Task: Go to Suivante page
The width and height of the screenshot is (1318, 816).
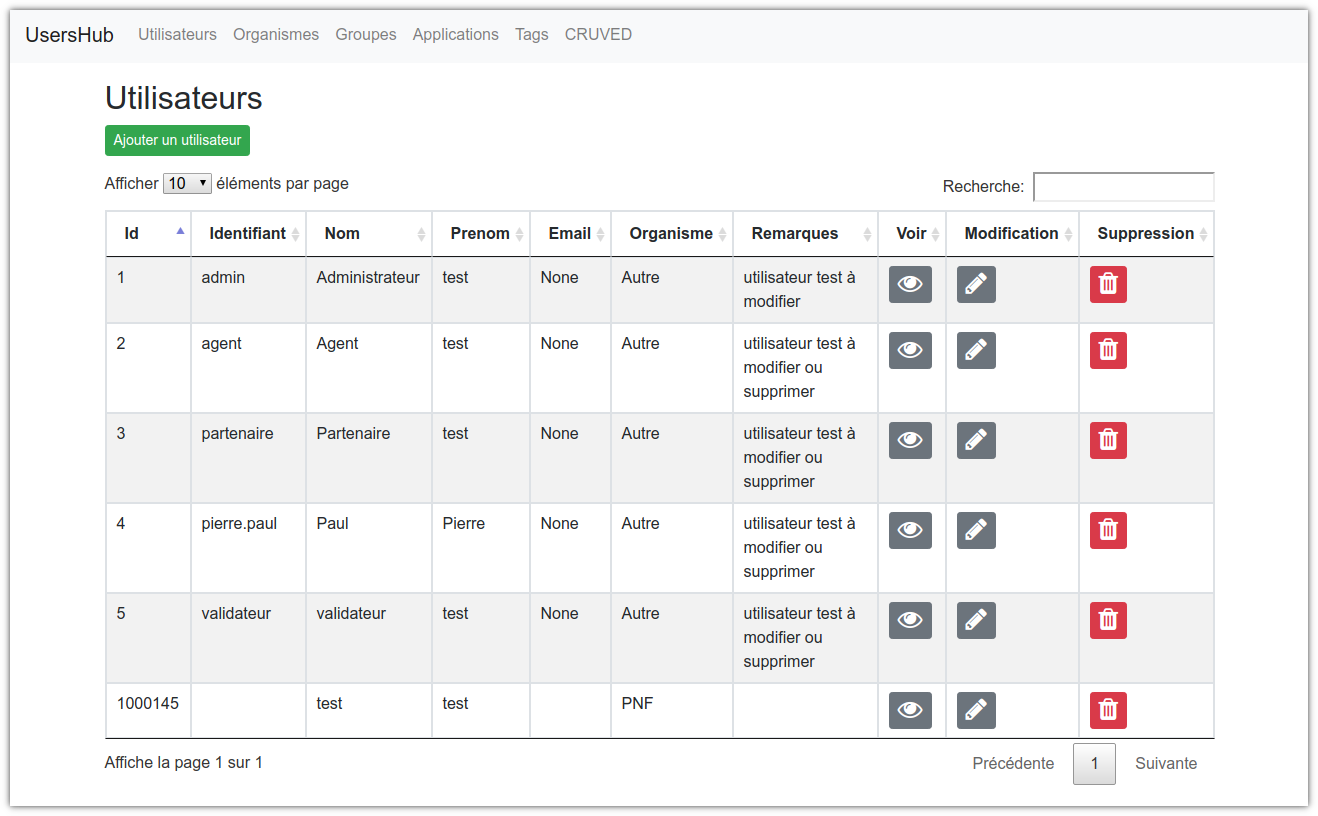Action: tap(1166, 764)
